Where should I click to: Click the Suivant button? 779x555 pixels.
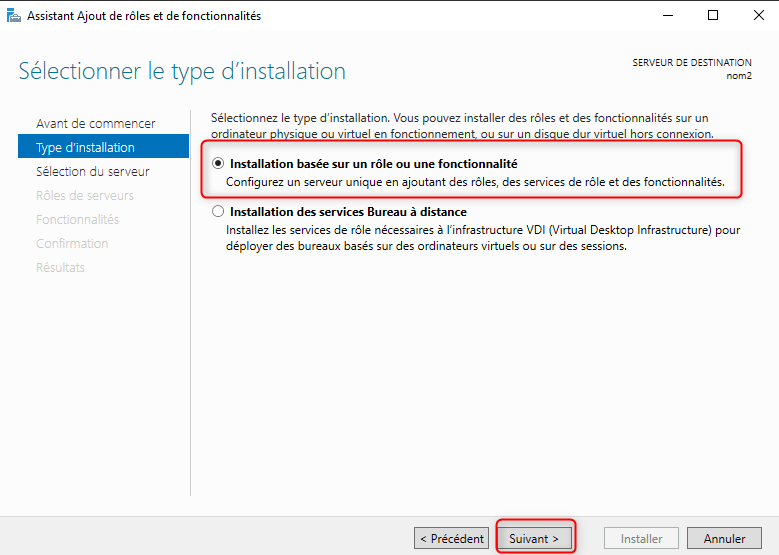click(x=534, y=539)
